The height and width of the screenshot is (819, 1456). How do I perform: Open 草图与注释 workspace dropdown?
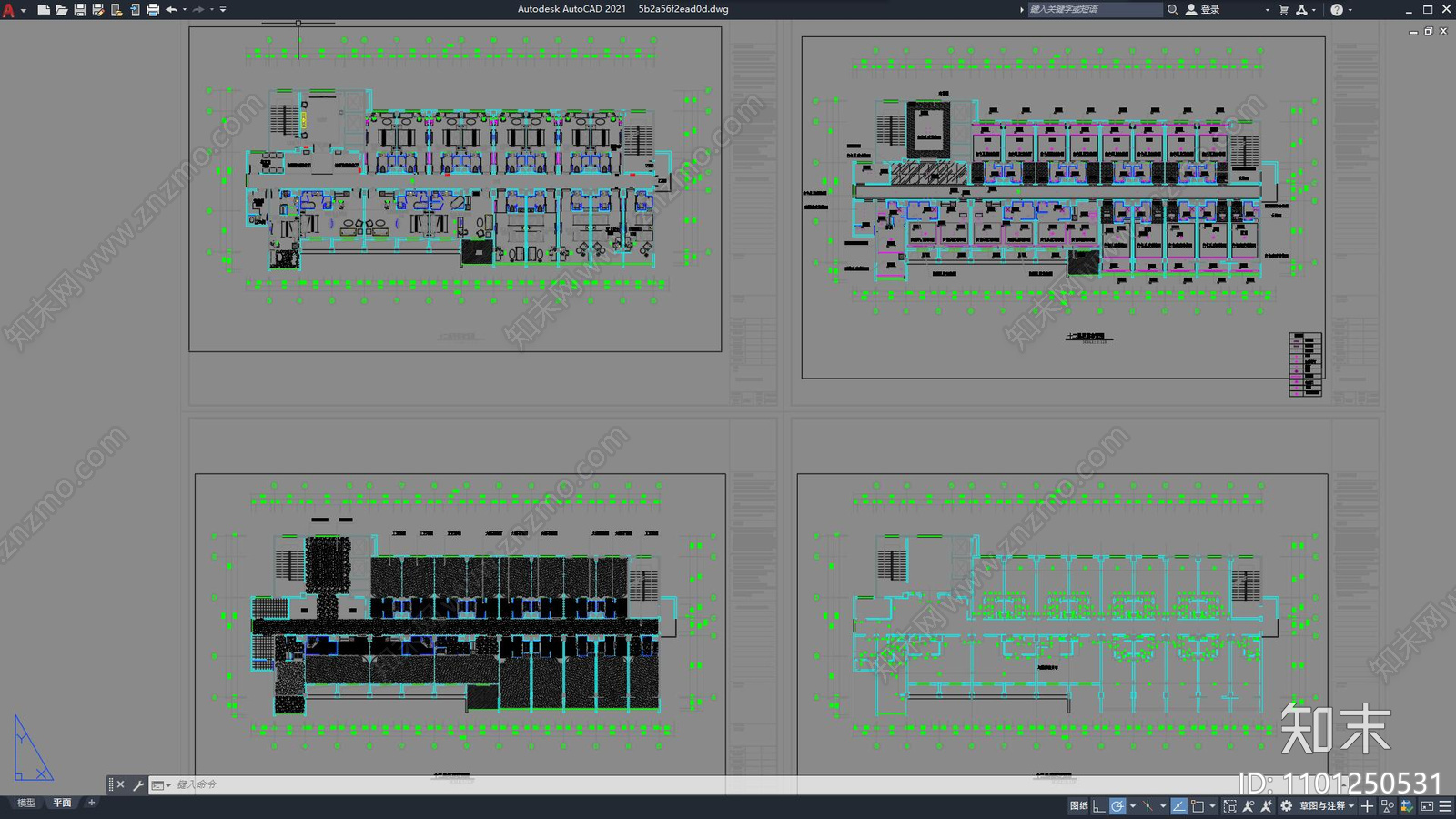click(1328, 806)
